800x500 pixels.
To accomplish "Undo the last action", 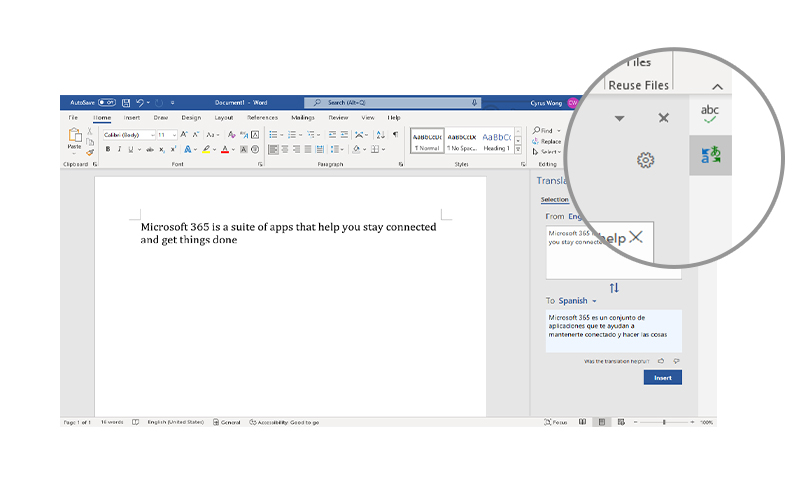I will click(x=139, y=103).
